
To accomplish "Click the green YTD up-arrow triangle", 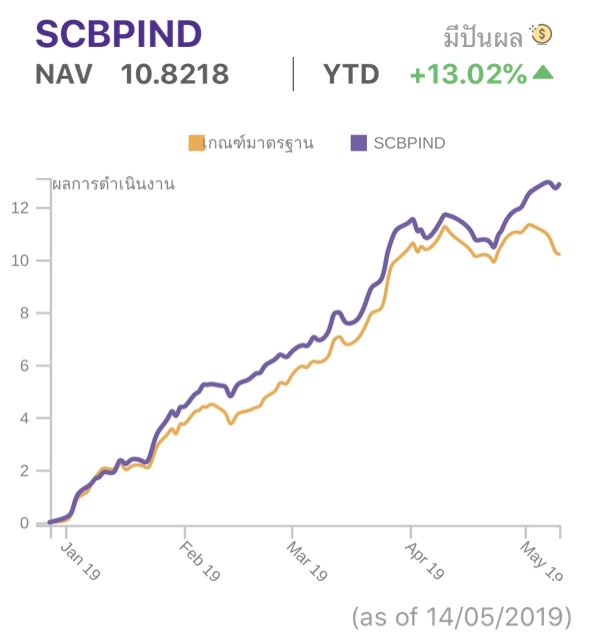I will [543, 73].
